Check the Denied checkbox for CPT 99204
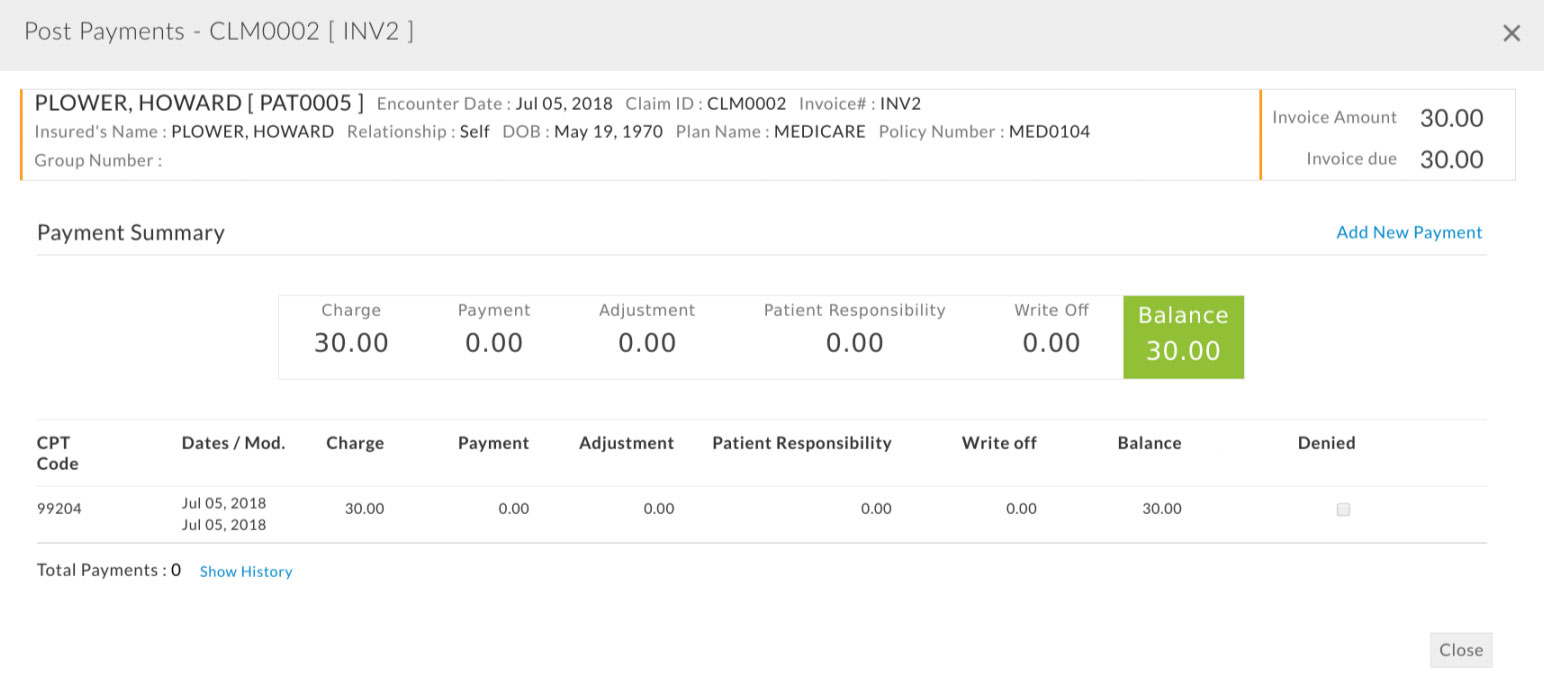Image resolution: width=1544 pixels, height=683 pixels. click(1343, 510)
